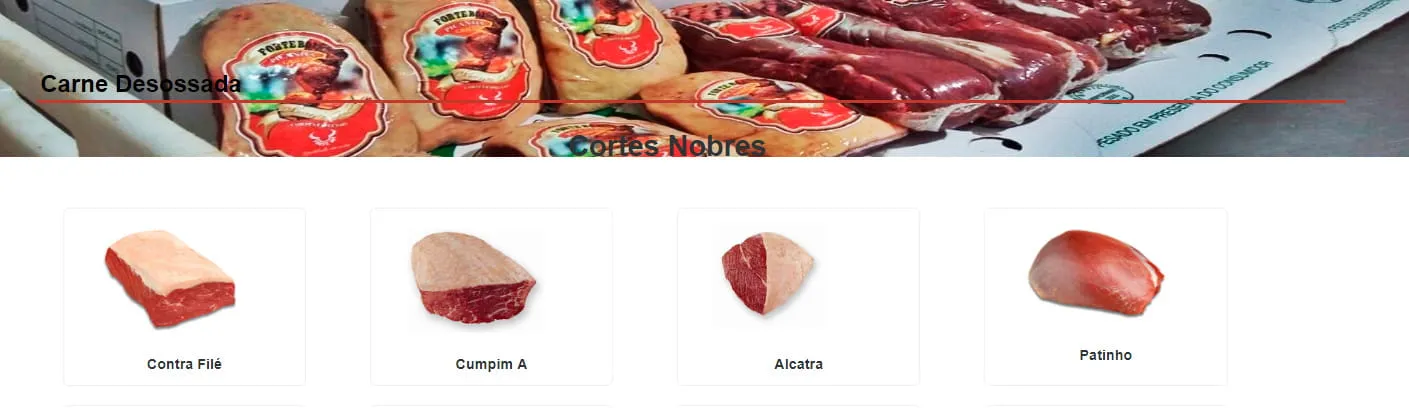View the Alcatra meat cut image

pyautogui.click(x=768, y=273)
